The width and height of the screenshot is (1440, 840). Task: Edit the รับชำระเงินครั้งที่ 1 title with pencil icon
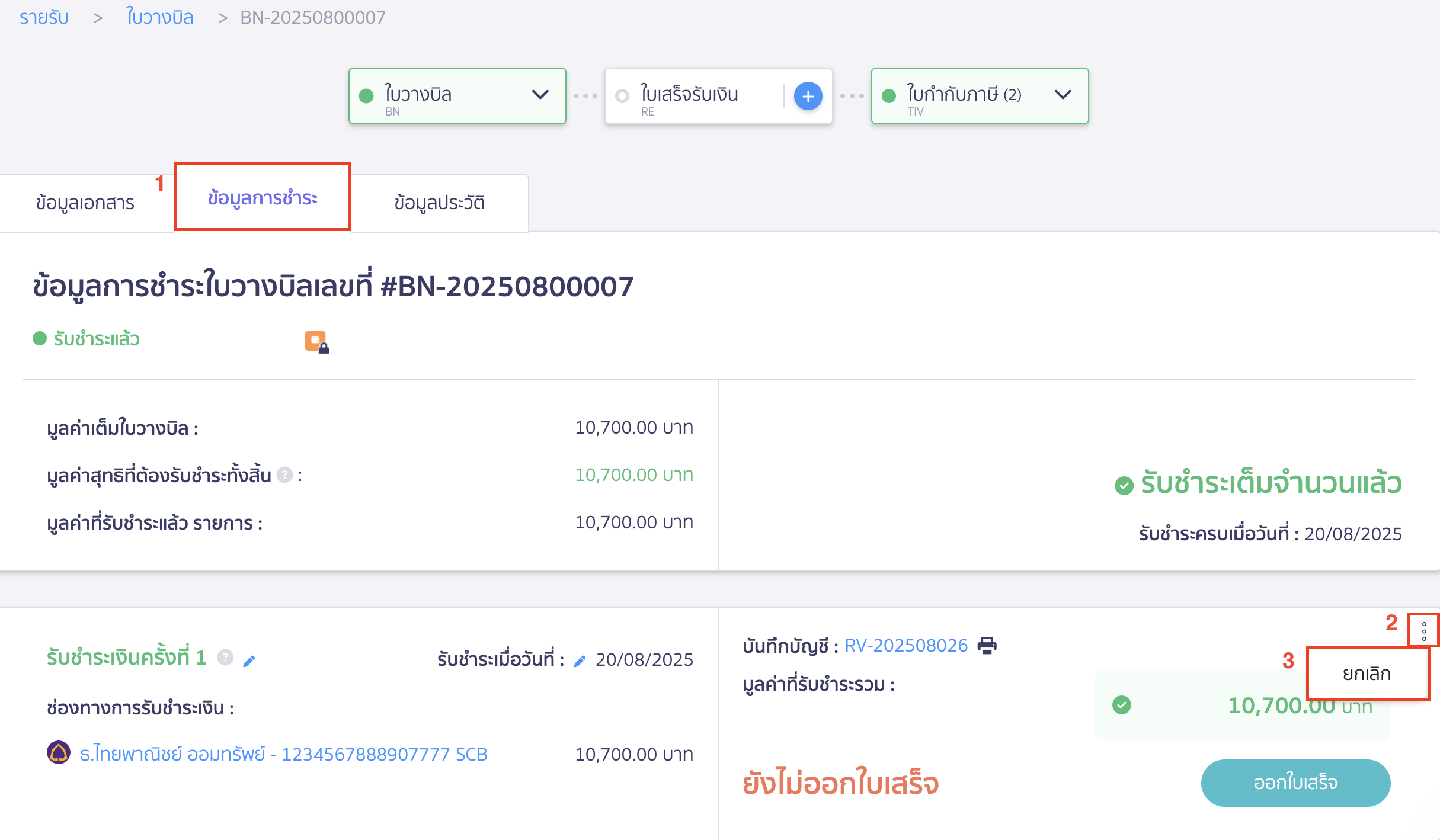coord(249,661)
